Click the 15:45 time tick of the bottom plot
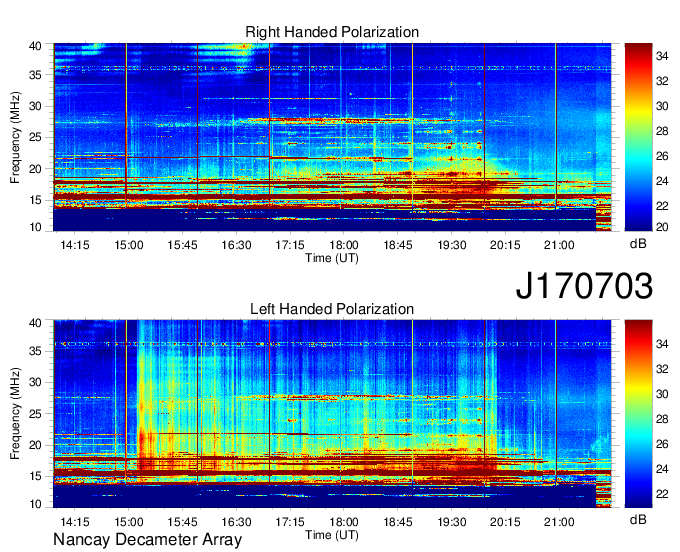This screenshot has height=552, width=680. (x=183, y=522)
